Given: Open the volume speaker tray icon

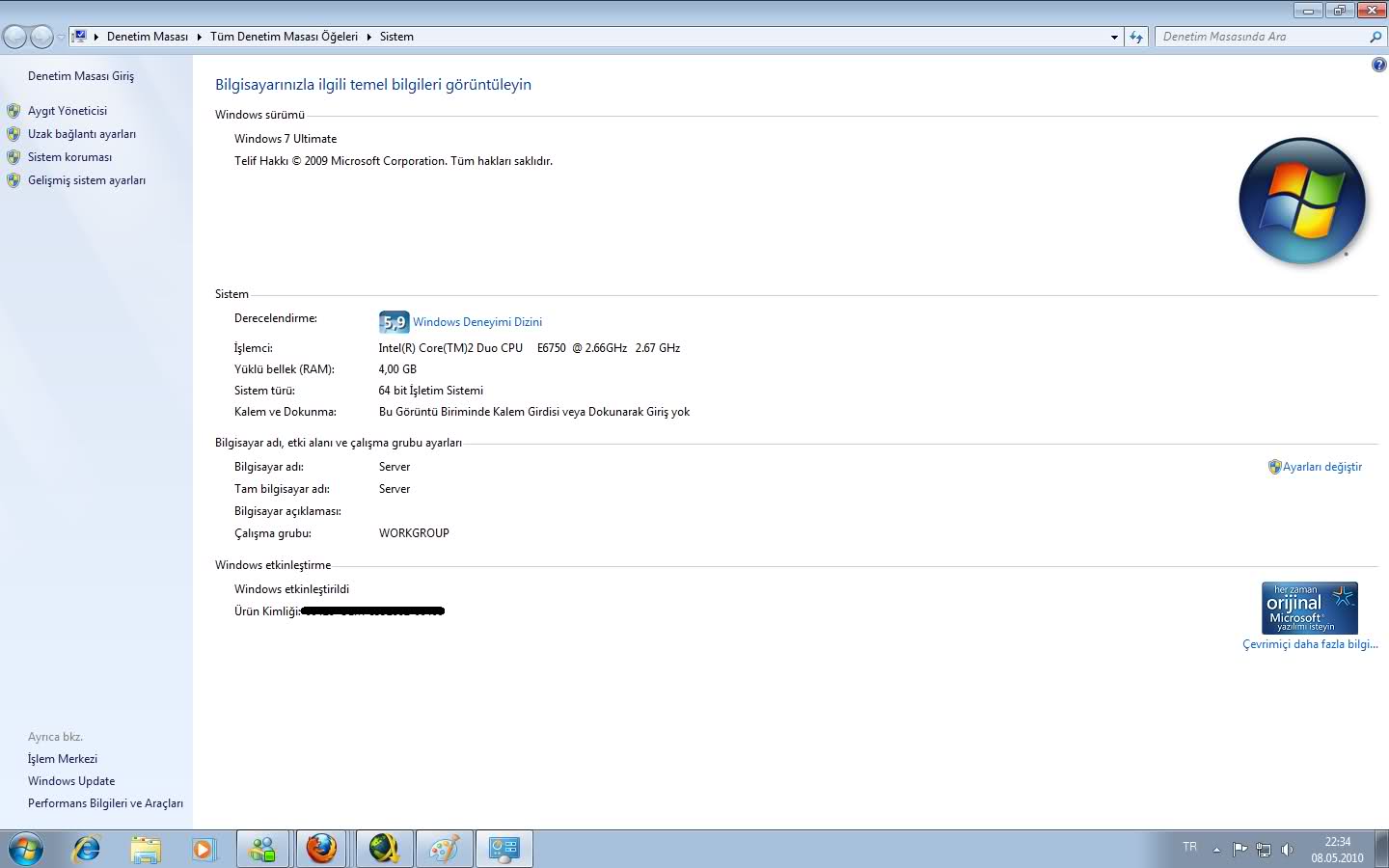Looking at the screenshot, I should (x=1287, y=850).
